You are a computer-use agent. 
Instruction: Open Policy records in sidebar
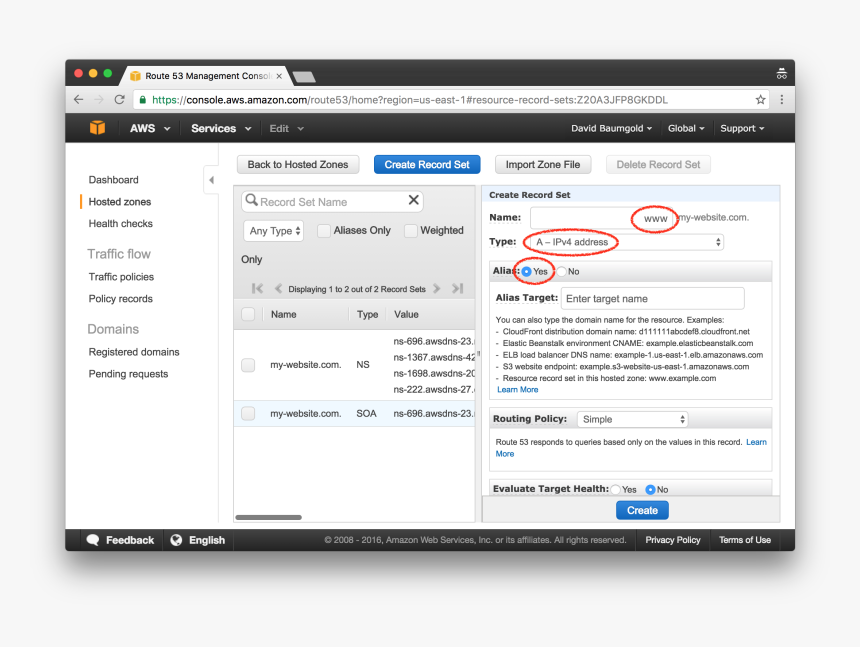121,299
